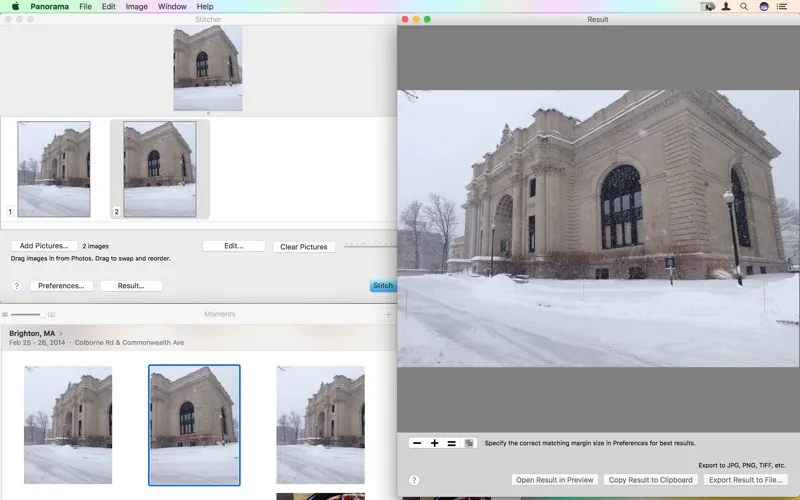This screenshot has height=500, width=800.
Task: Open help in the Stitcher window
Action: point(16,286)
